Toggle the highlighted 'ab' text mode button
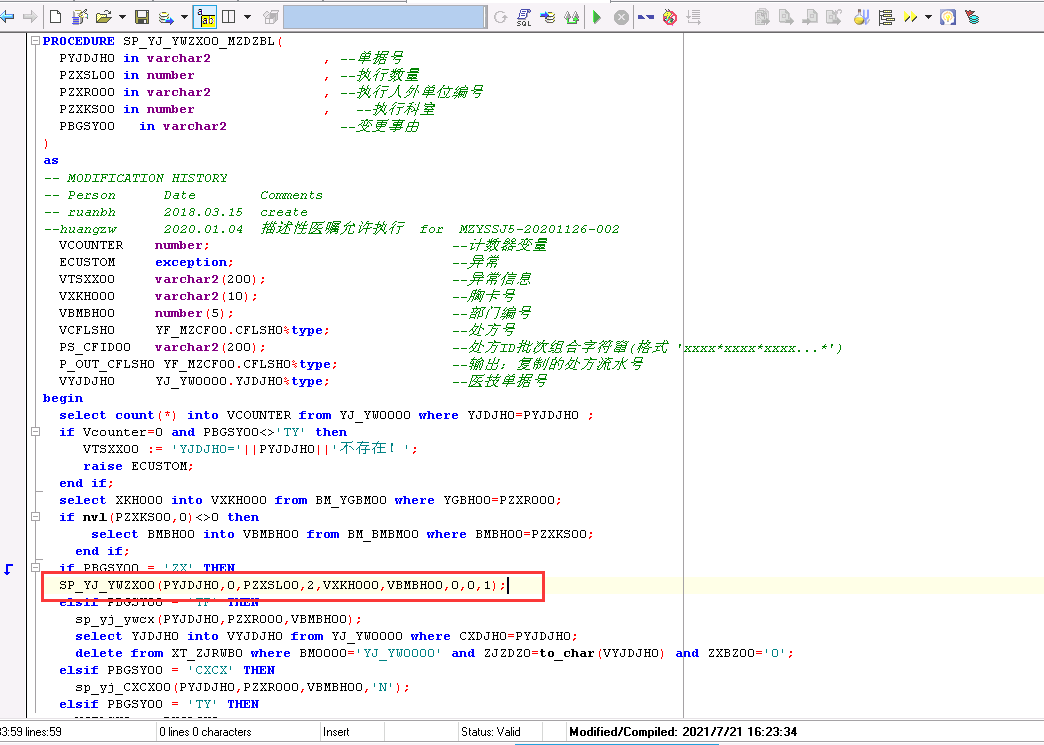The width and height of the screenshot is (1044, 745). [x=204, y=17]
